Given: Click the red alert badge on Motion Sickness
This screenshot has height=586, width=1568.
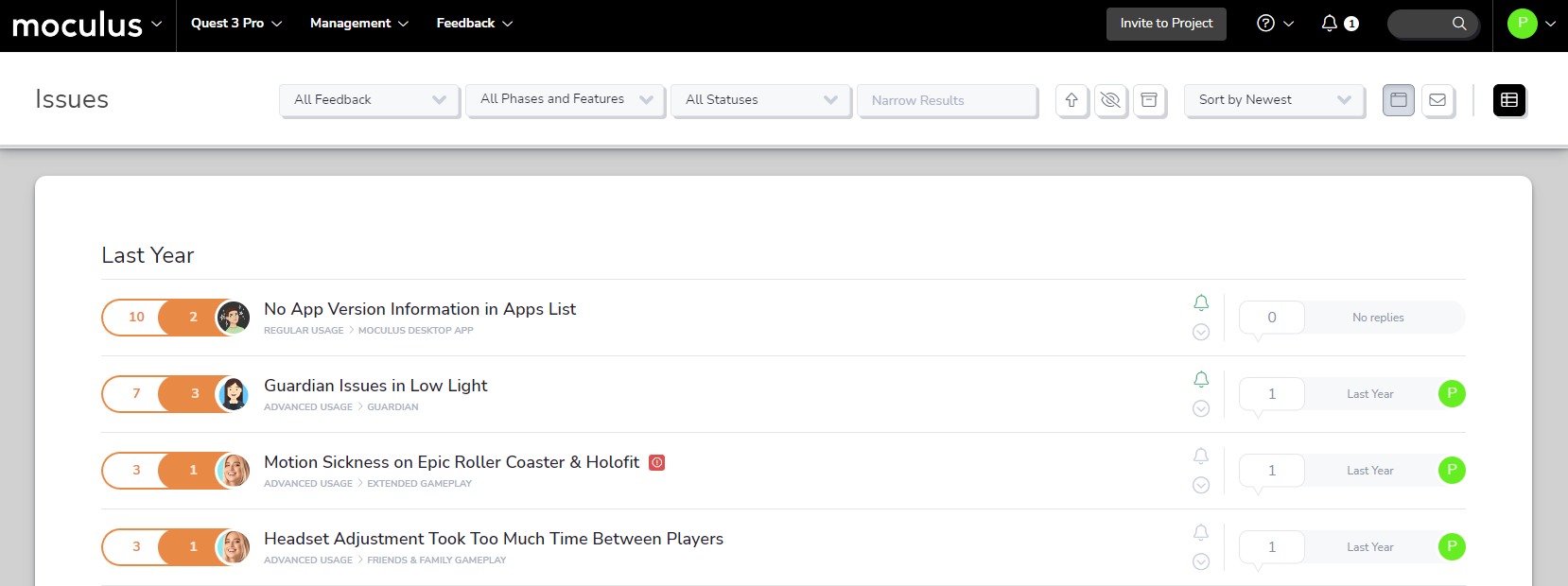Looking at the screenshot, I should coord(657,462).
